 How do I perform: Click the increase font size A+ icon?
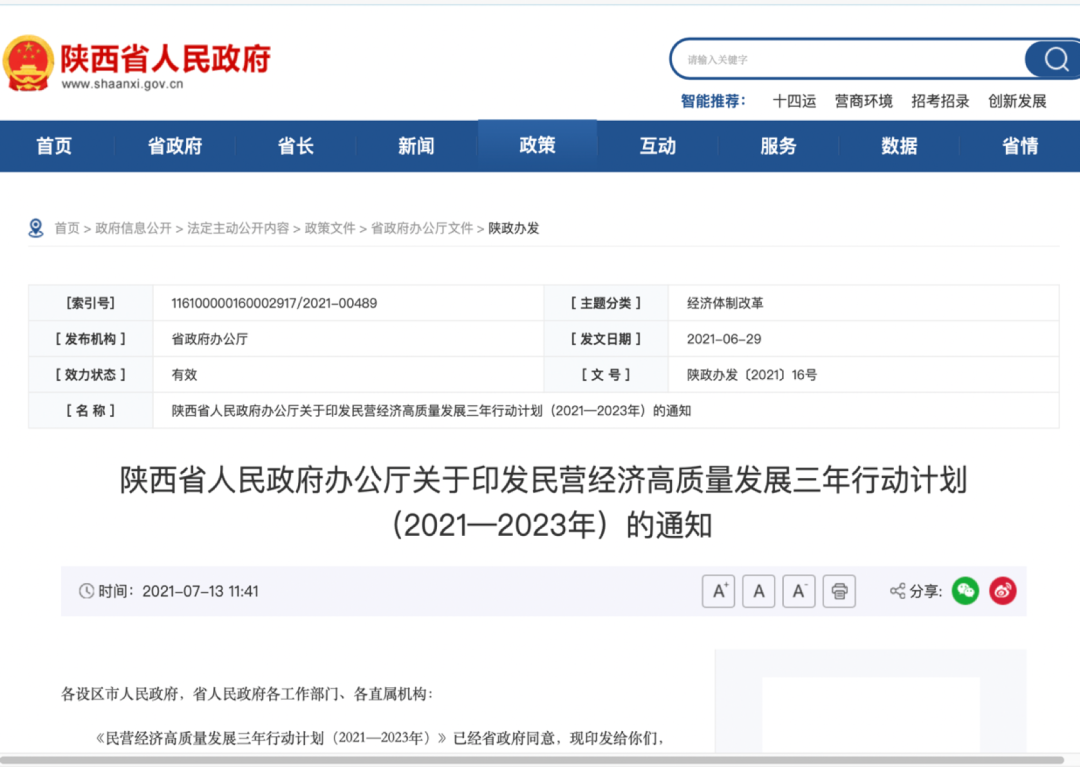point(718,591)
